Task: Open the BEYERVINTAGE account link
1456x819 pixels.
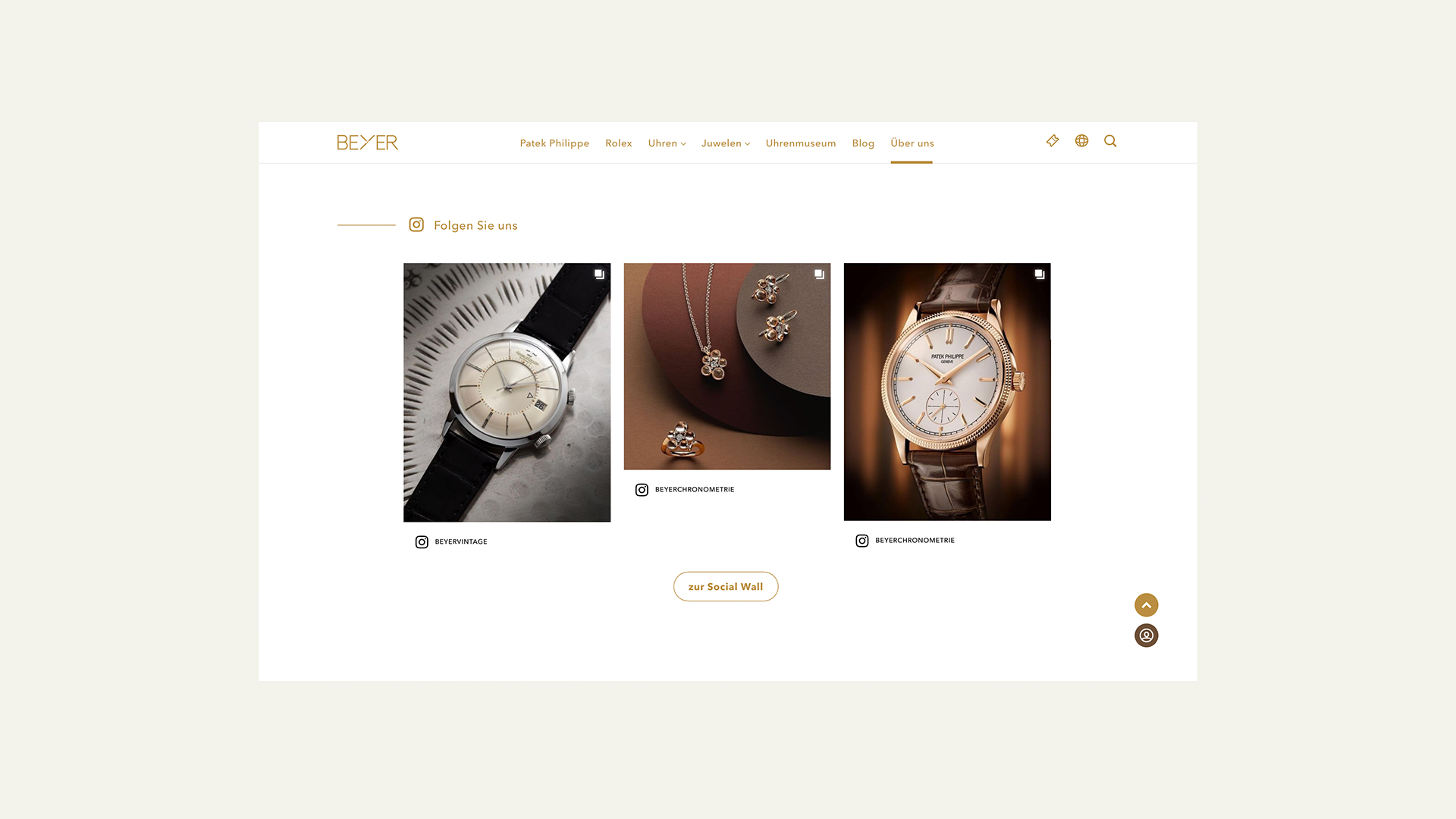Action: point(461,542)
